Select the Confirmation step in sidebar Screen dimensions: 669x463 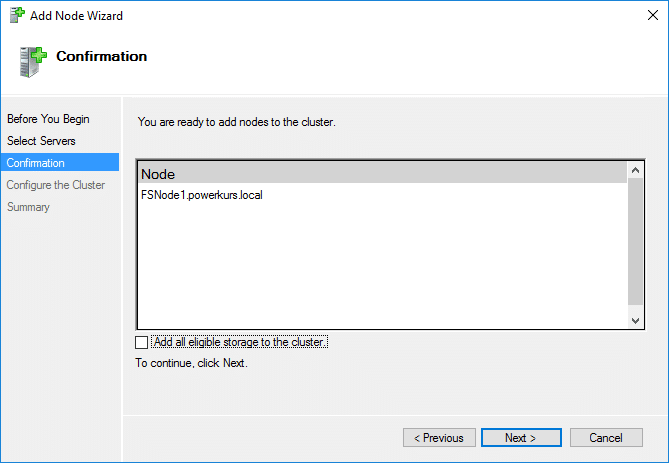point(60,163)
